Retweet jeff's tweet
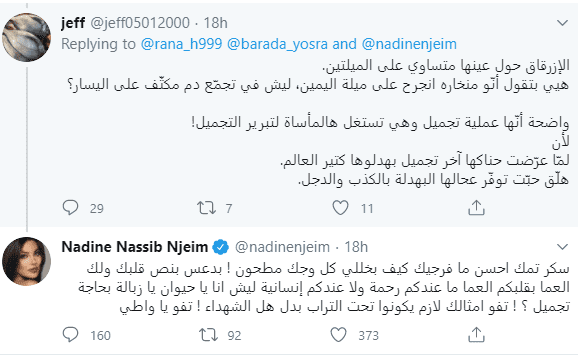Image resolution: width=578 pixels, height=360 pixels. (206, 208)
